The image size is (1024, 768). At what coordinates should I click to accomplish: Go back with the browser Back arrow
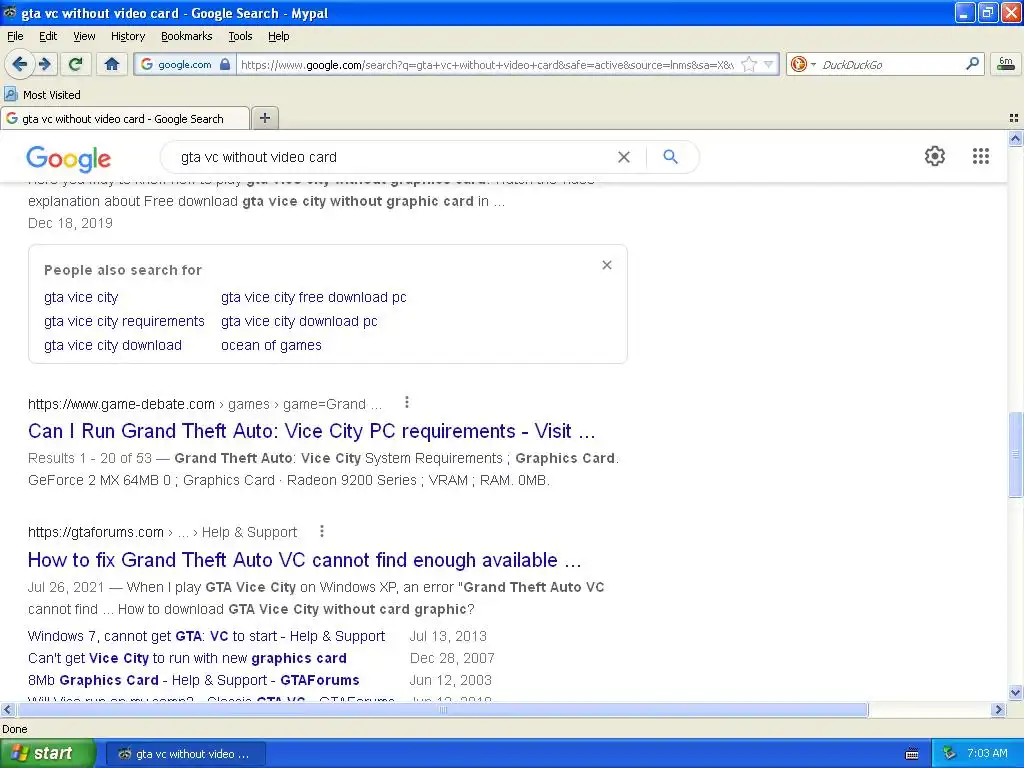[x=19, y=64]
